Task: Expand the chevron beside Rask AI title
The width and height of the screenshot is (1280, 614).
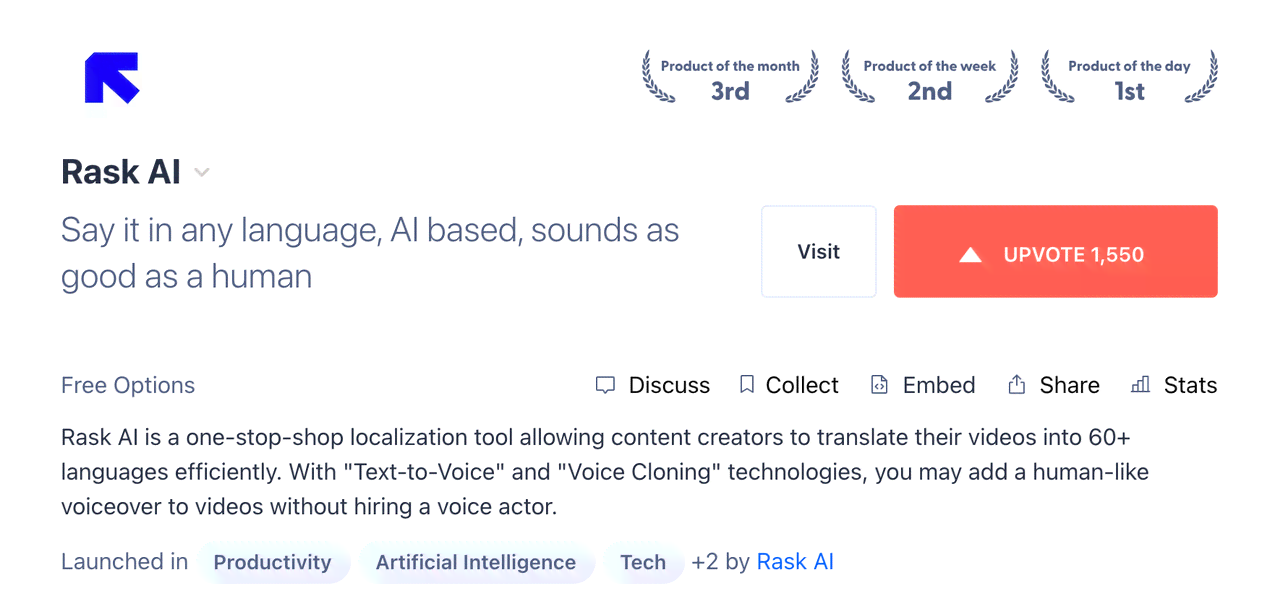Action: click(202, 173)
